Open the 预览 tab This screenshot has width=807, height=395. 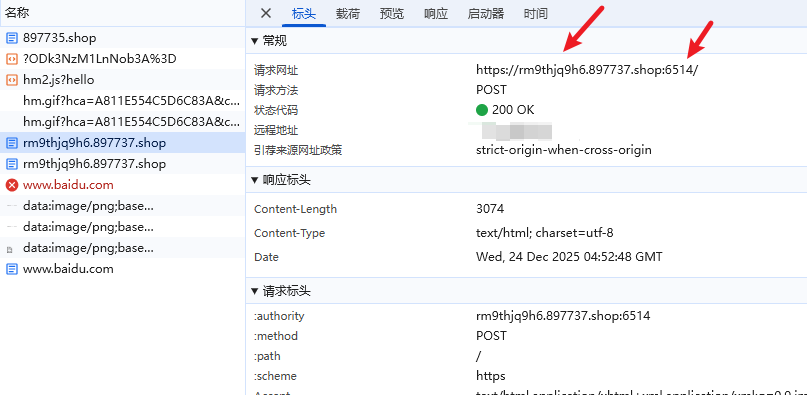pyautogui.click(x=392, y=14)
